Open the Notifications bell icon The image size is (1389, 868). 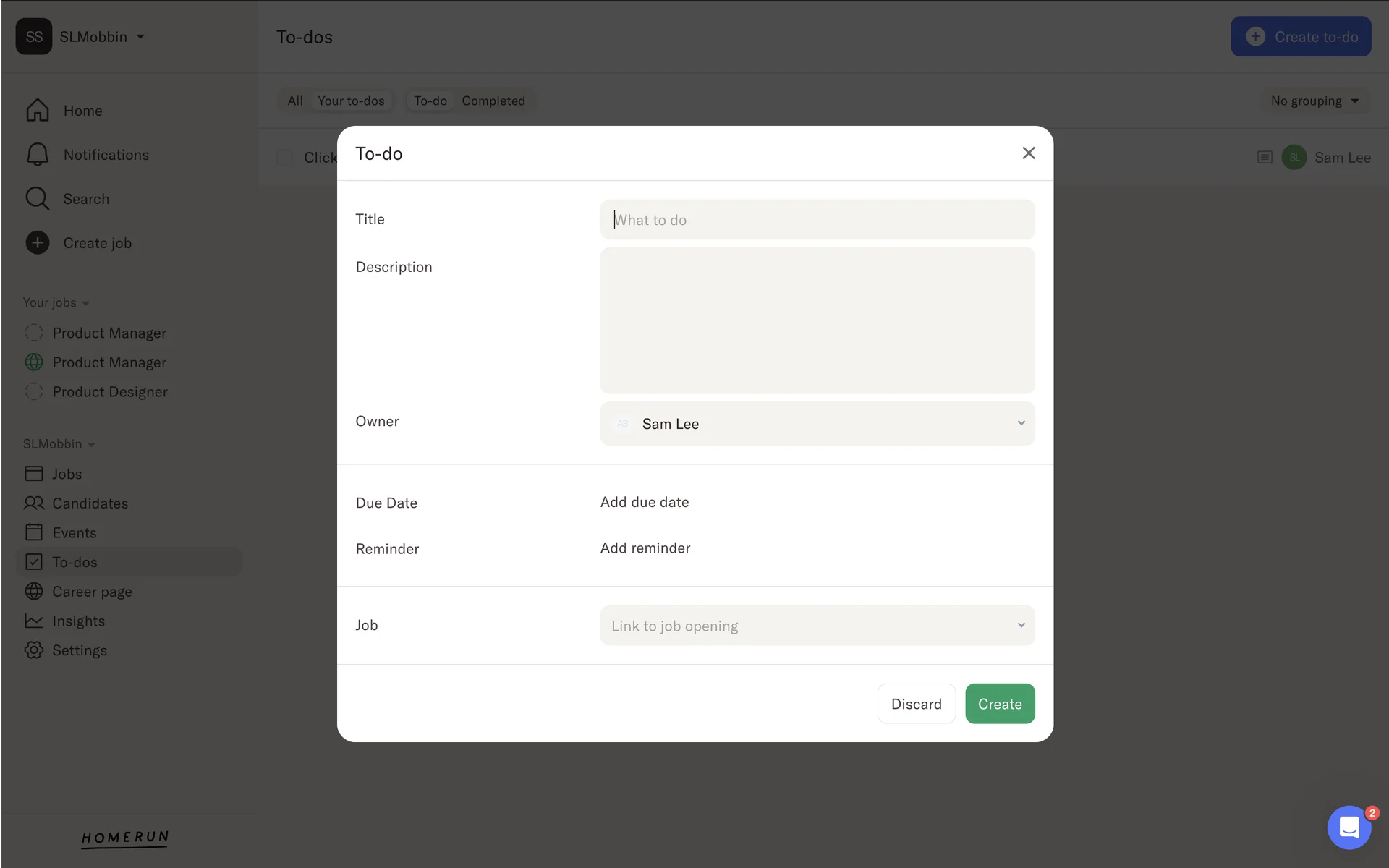click(38, 155)
